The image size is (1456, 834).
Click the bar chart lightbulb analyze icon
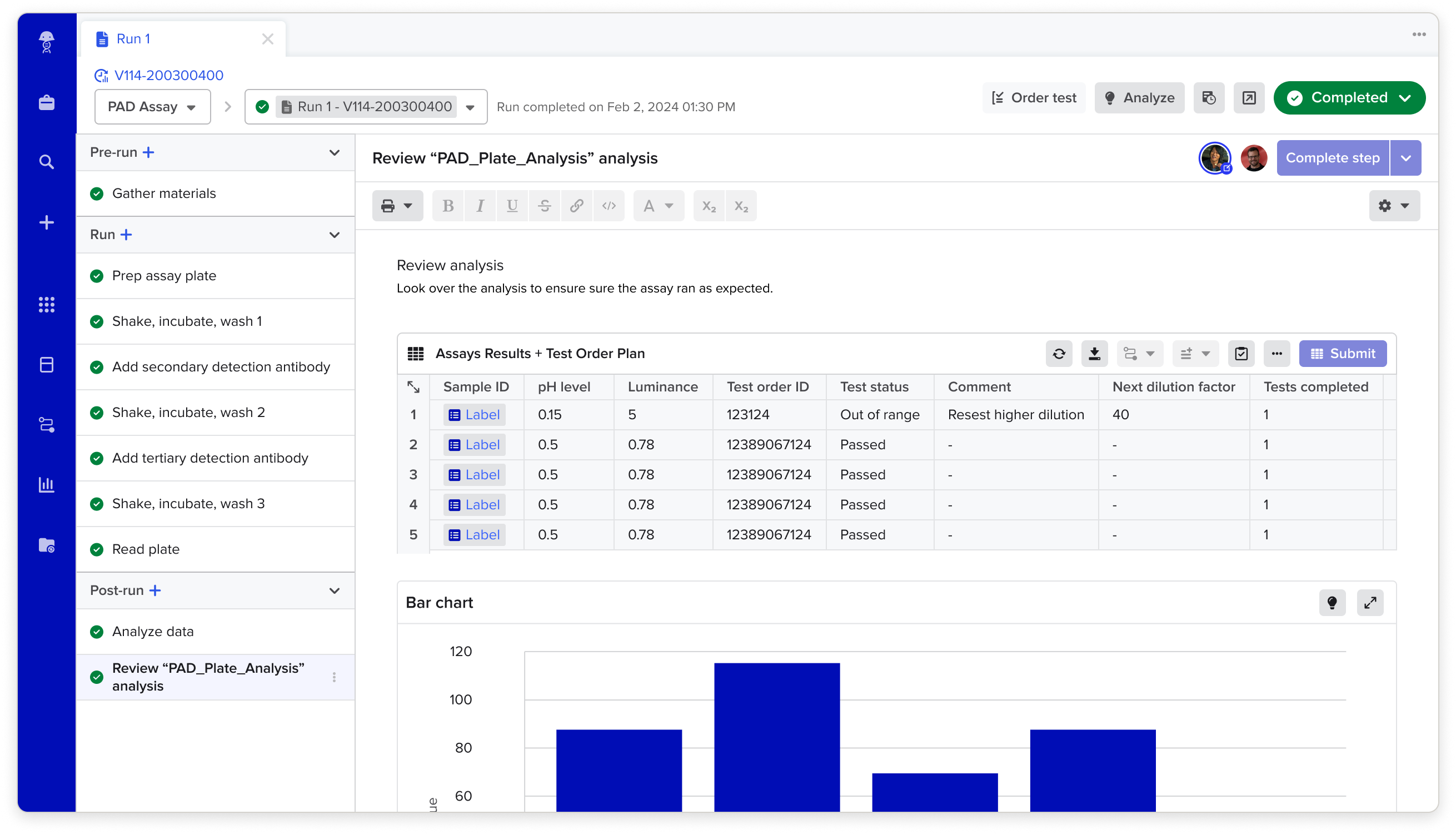(x=1332, y=603)
